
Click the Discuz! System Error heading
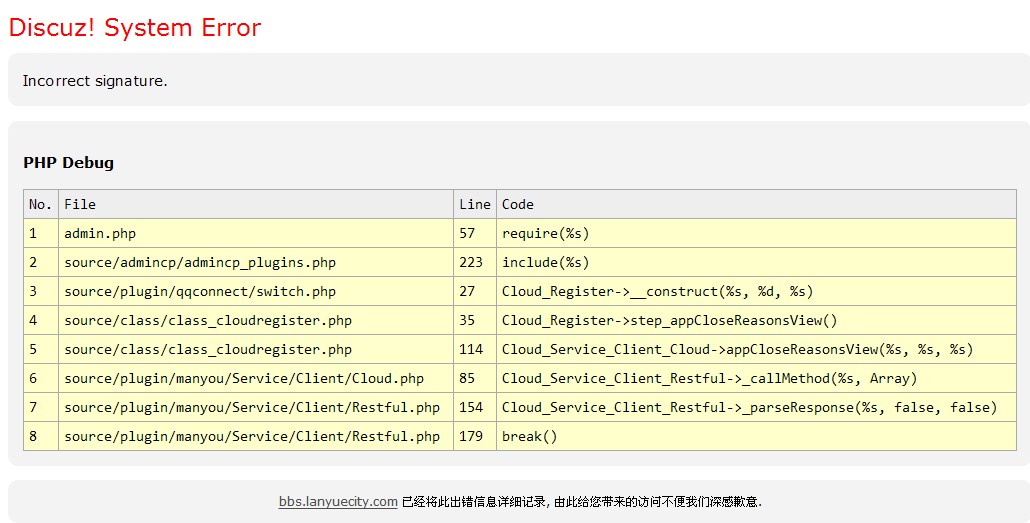point(135,28)
